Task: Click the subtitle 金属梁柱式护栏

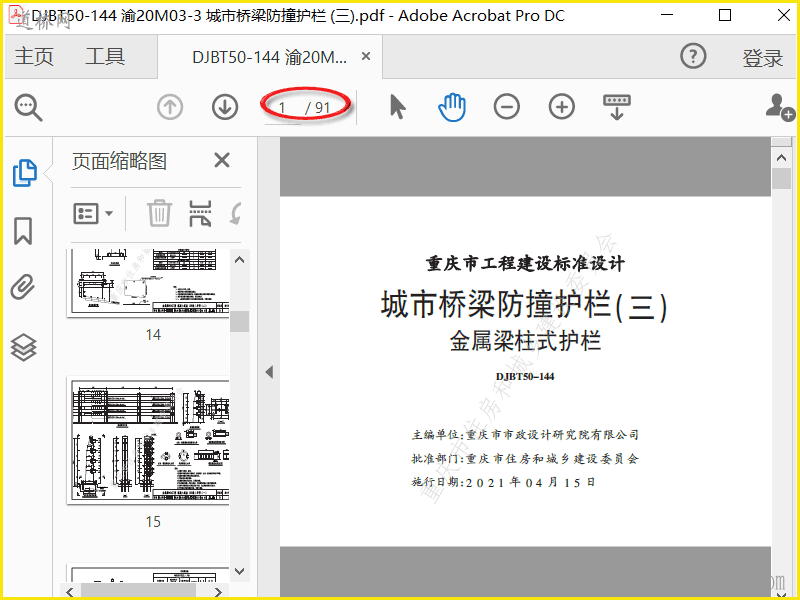Action: 525,340
